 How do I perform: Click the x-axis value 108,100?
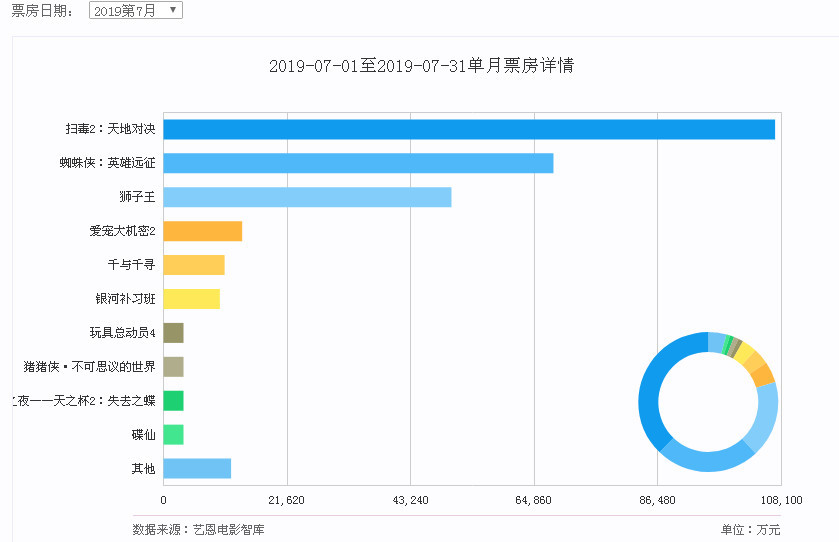point(781,500)
